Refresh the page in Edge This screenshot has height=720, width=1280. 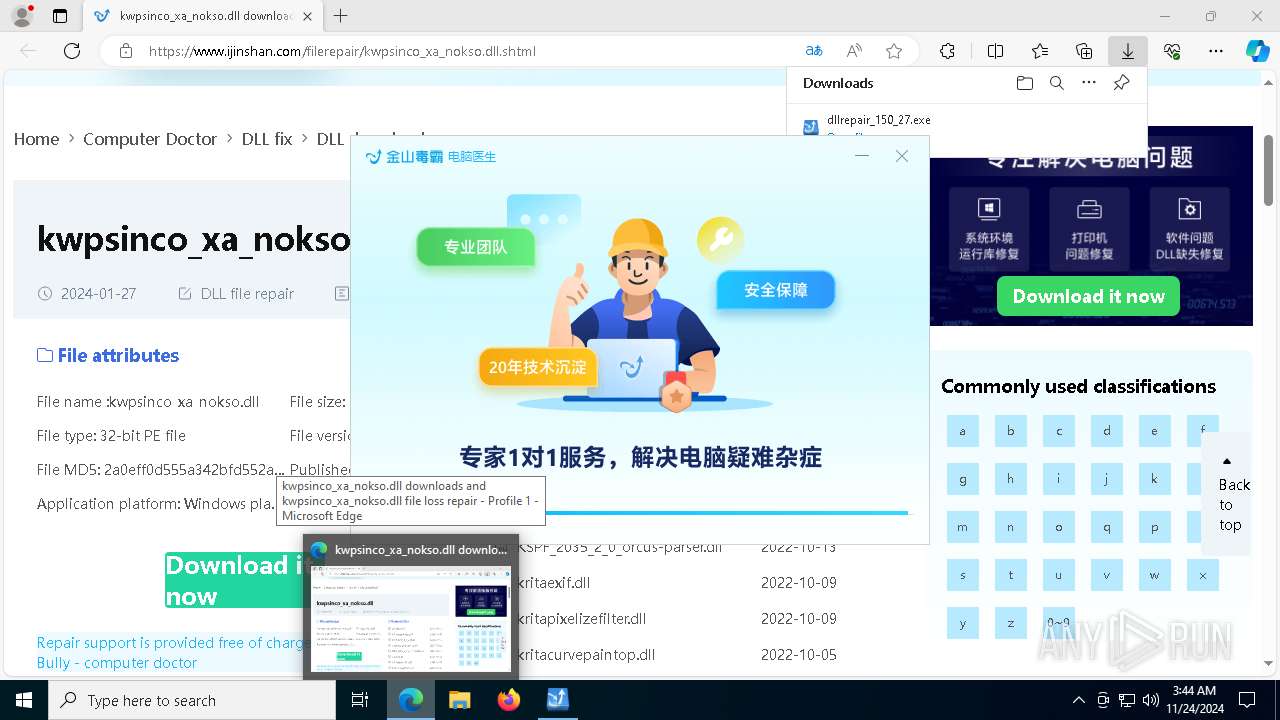72,51
